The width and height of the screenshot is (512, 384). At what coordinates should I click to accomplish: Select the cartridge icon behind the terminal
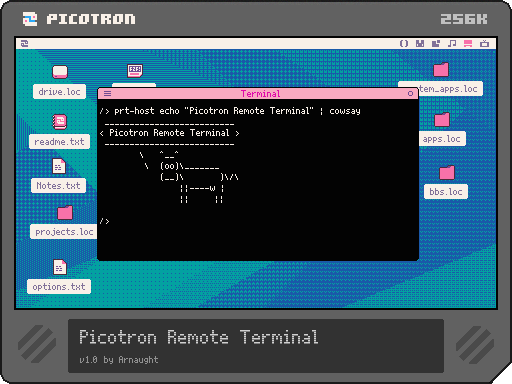tap(135, 71)
